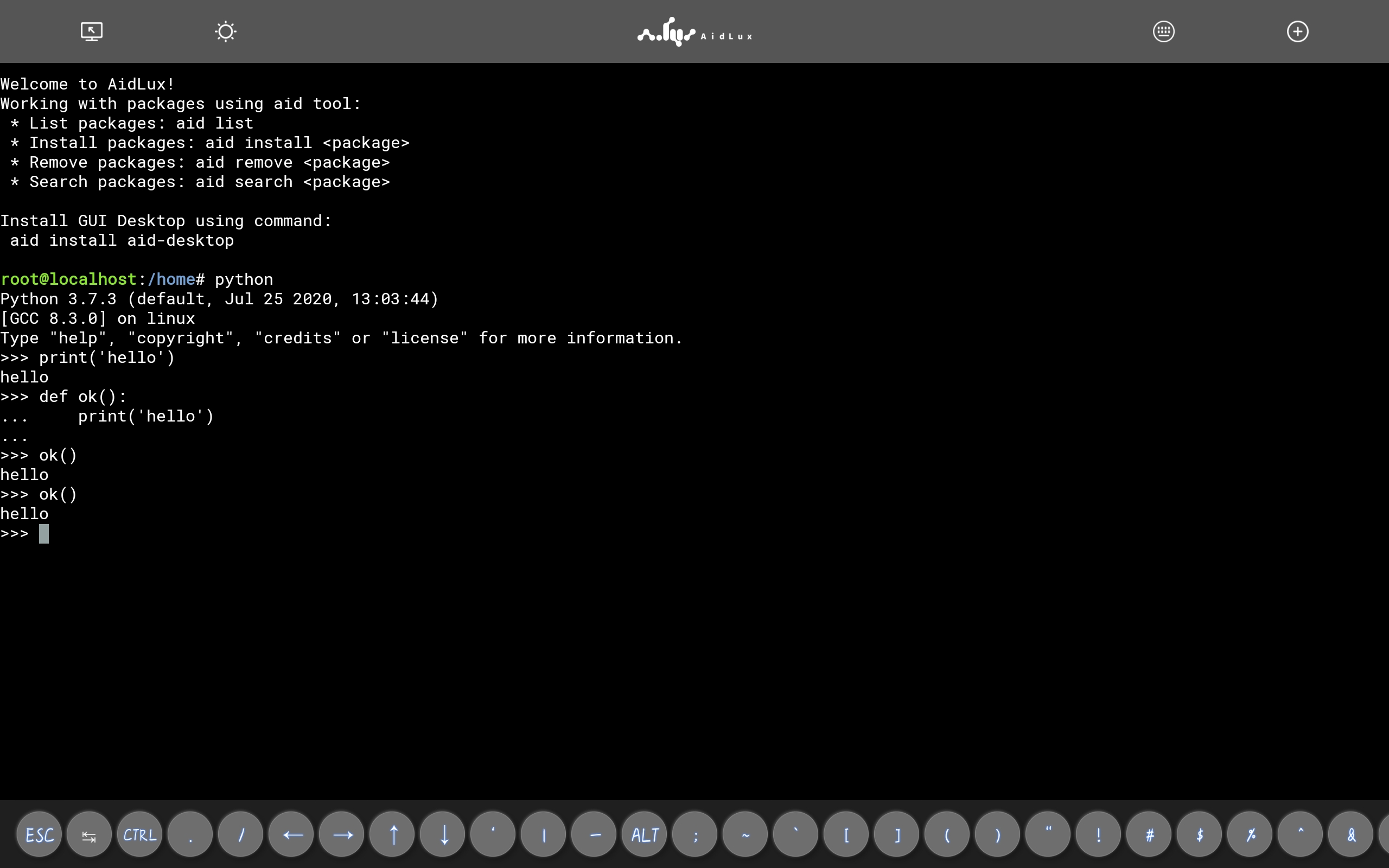Toggle the CTRL modifier key
Viewport: 1389px width, 868px height.
[139, 834]
